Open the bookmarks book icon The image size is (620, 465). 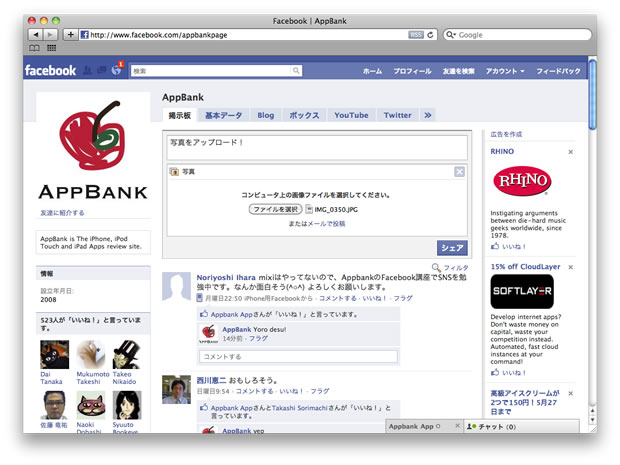34,48
